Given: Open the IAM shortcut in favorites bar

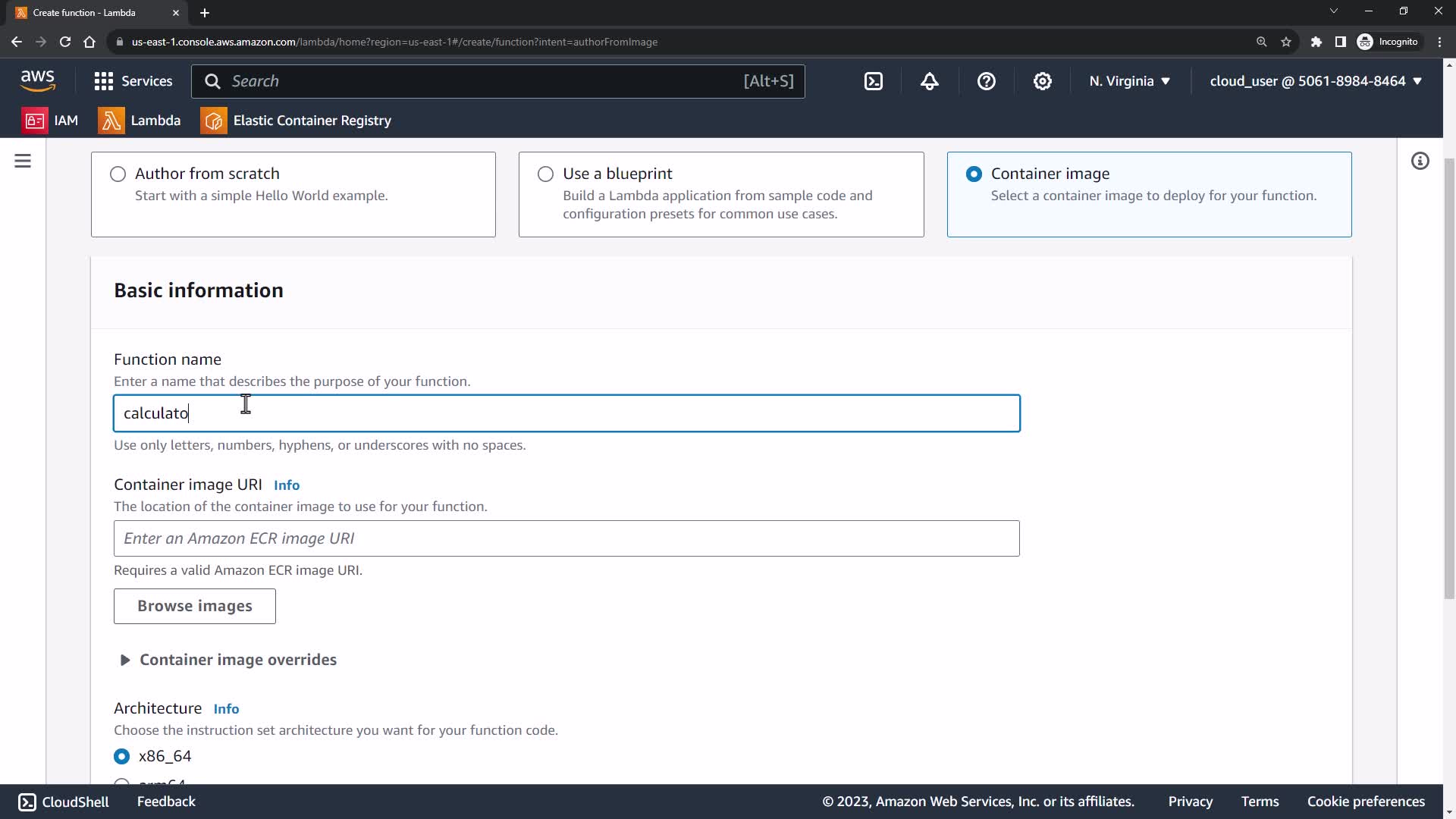Looking at the screenshot, I should 51,121.
